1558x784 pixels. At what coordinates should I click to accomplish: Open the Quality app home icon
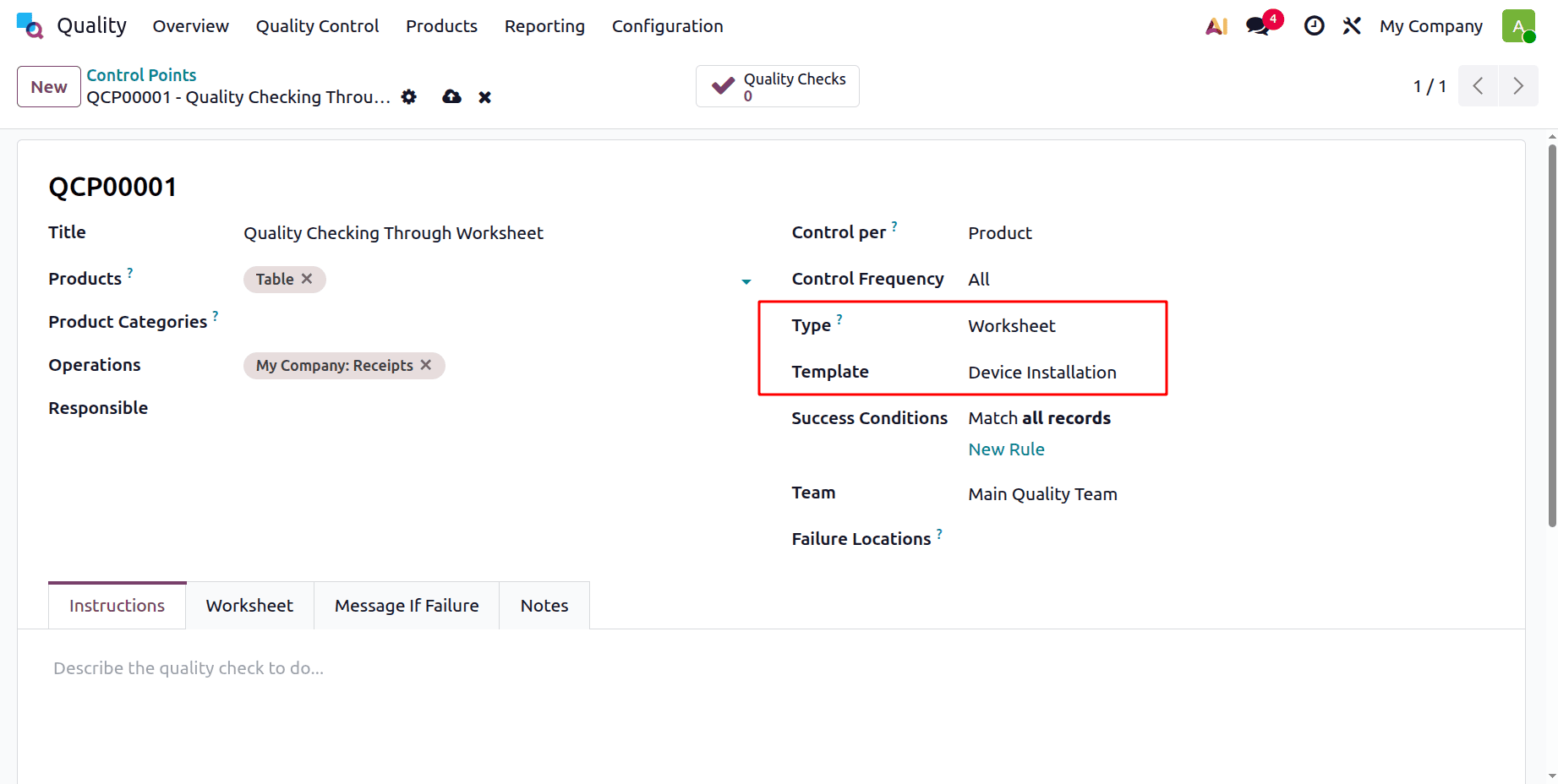tap(30, 26)
